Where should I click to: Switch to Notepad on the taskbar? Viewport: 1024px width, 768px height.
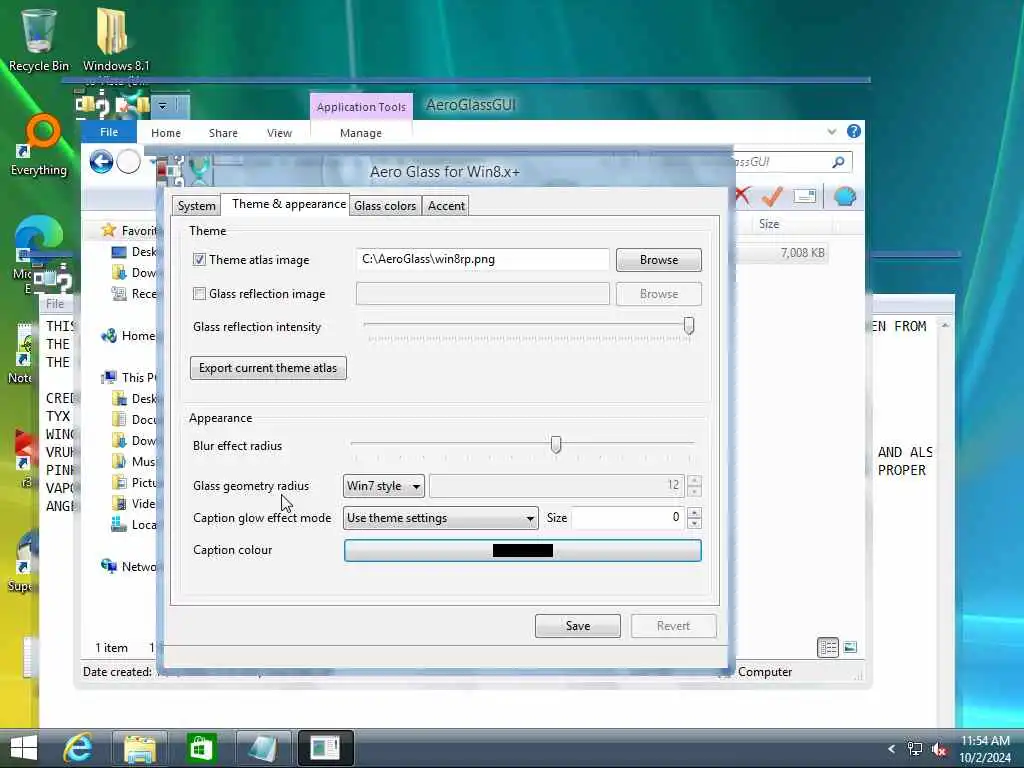pos(263,748)
